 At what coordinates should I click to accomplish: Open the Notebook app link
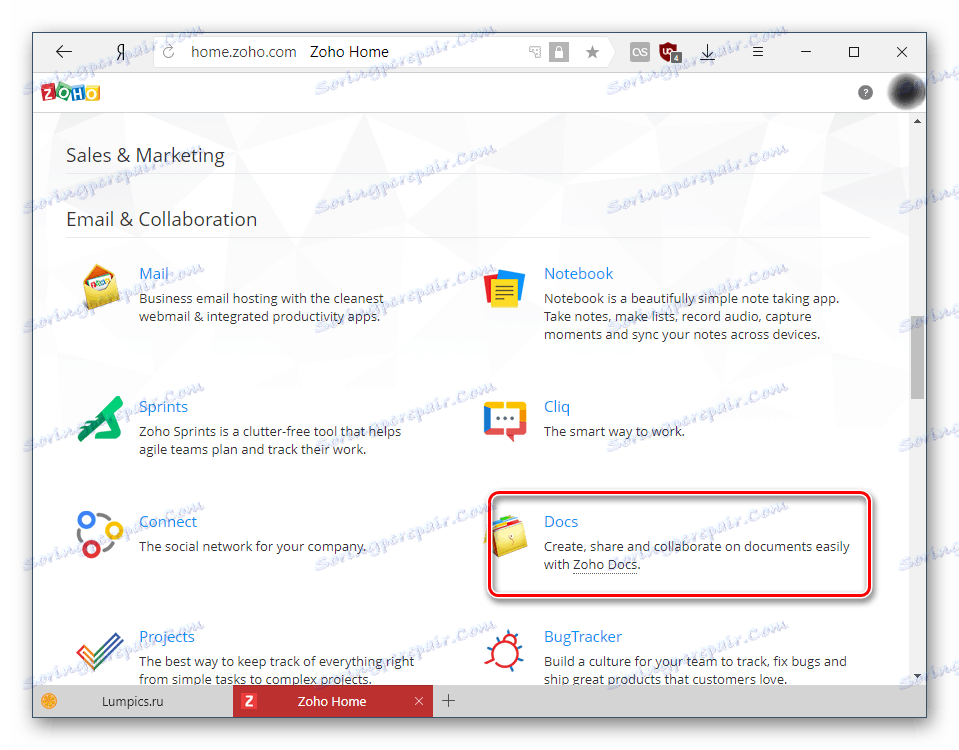tap(579, 273)
